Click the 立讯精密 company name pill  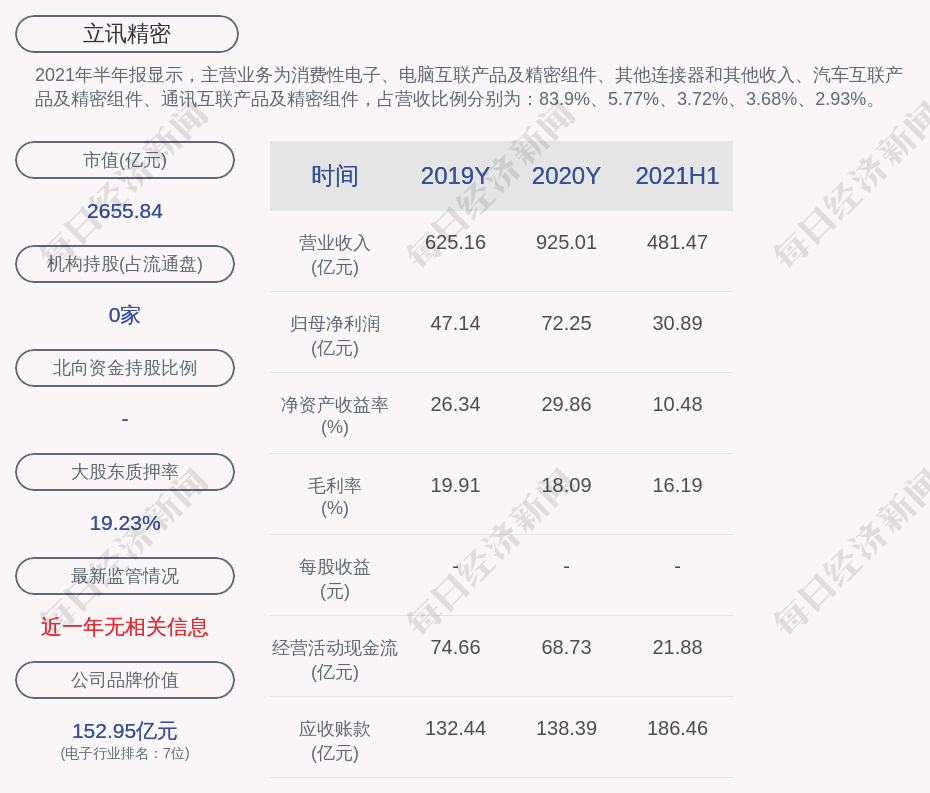[127, 34]
